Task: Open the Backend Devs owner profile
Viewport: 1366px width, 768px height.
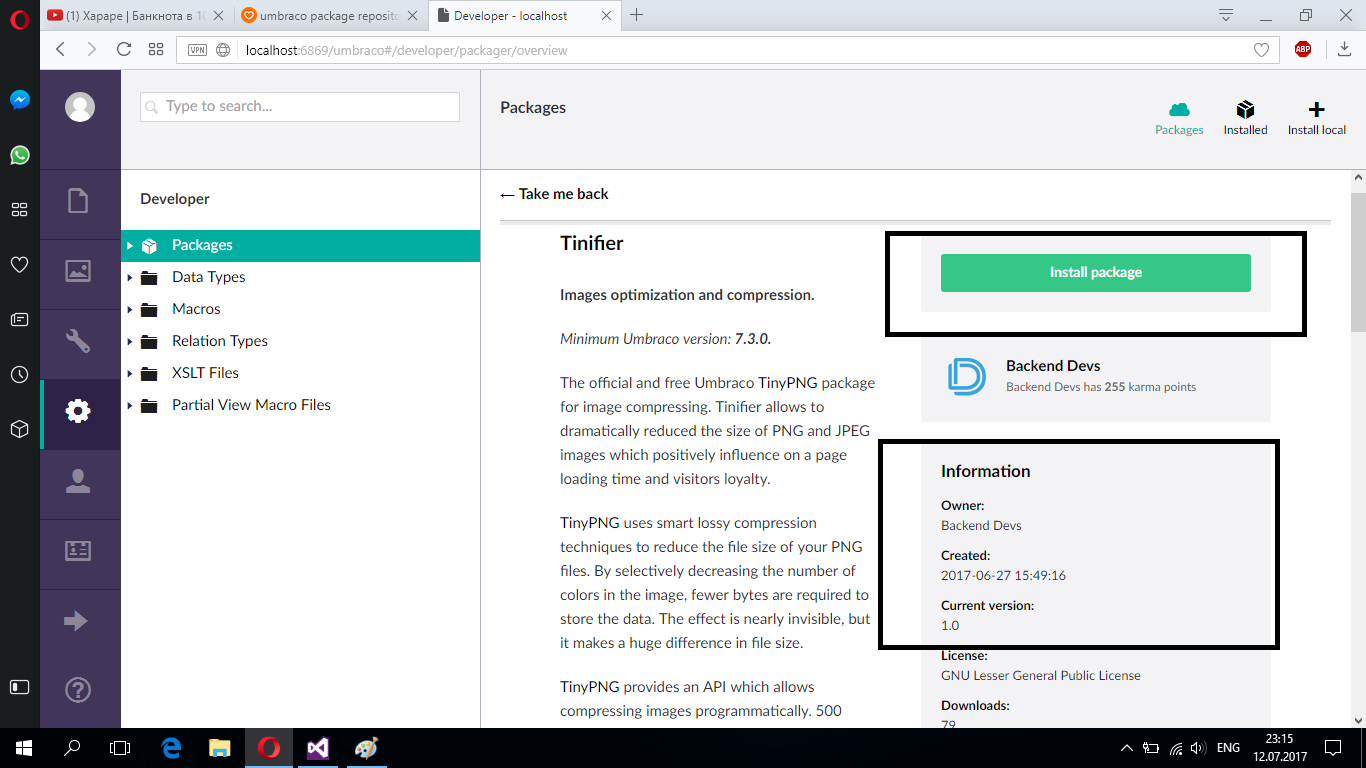Action: pyautogui.click(x=1053, y=366)
